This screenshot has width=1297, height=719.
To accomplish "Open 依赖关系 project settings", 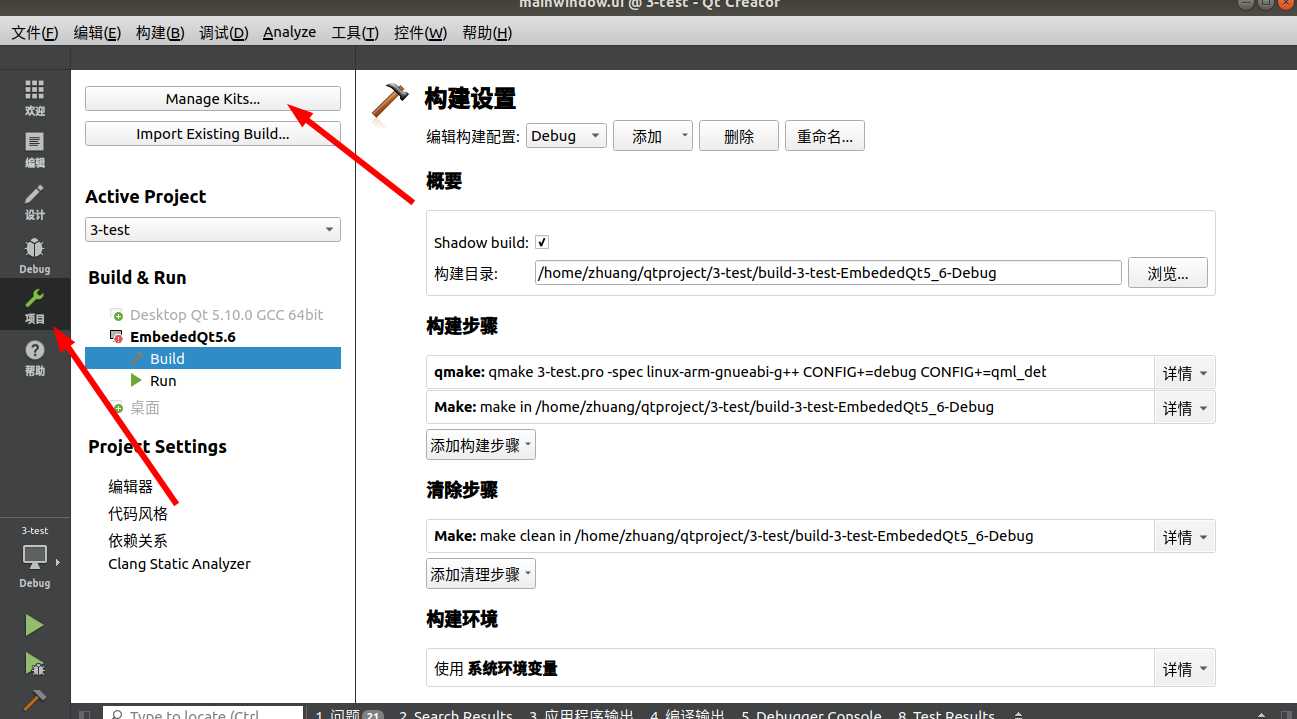I will tap(138, 540).
